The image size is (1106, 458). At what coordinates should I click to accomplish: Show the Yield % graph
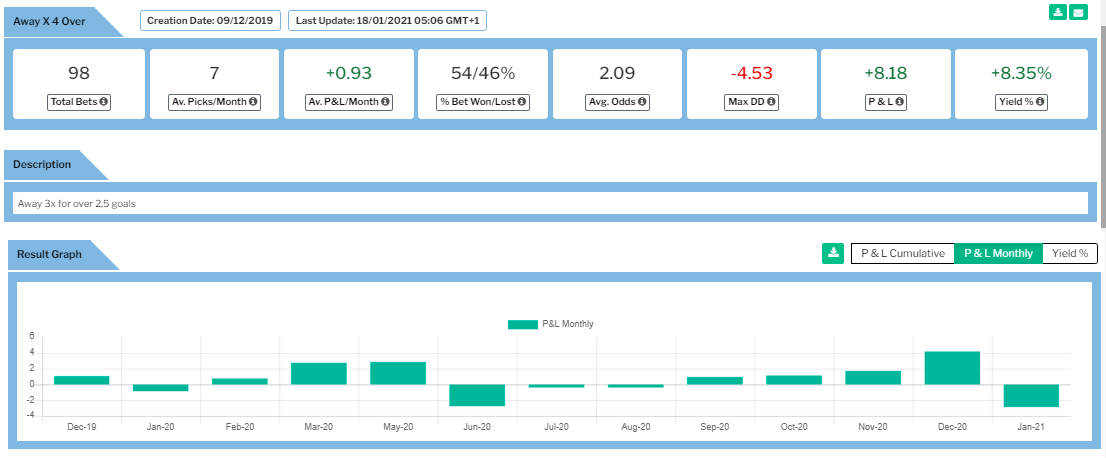1069,253
